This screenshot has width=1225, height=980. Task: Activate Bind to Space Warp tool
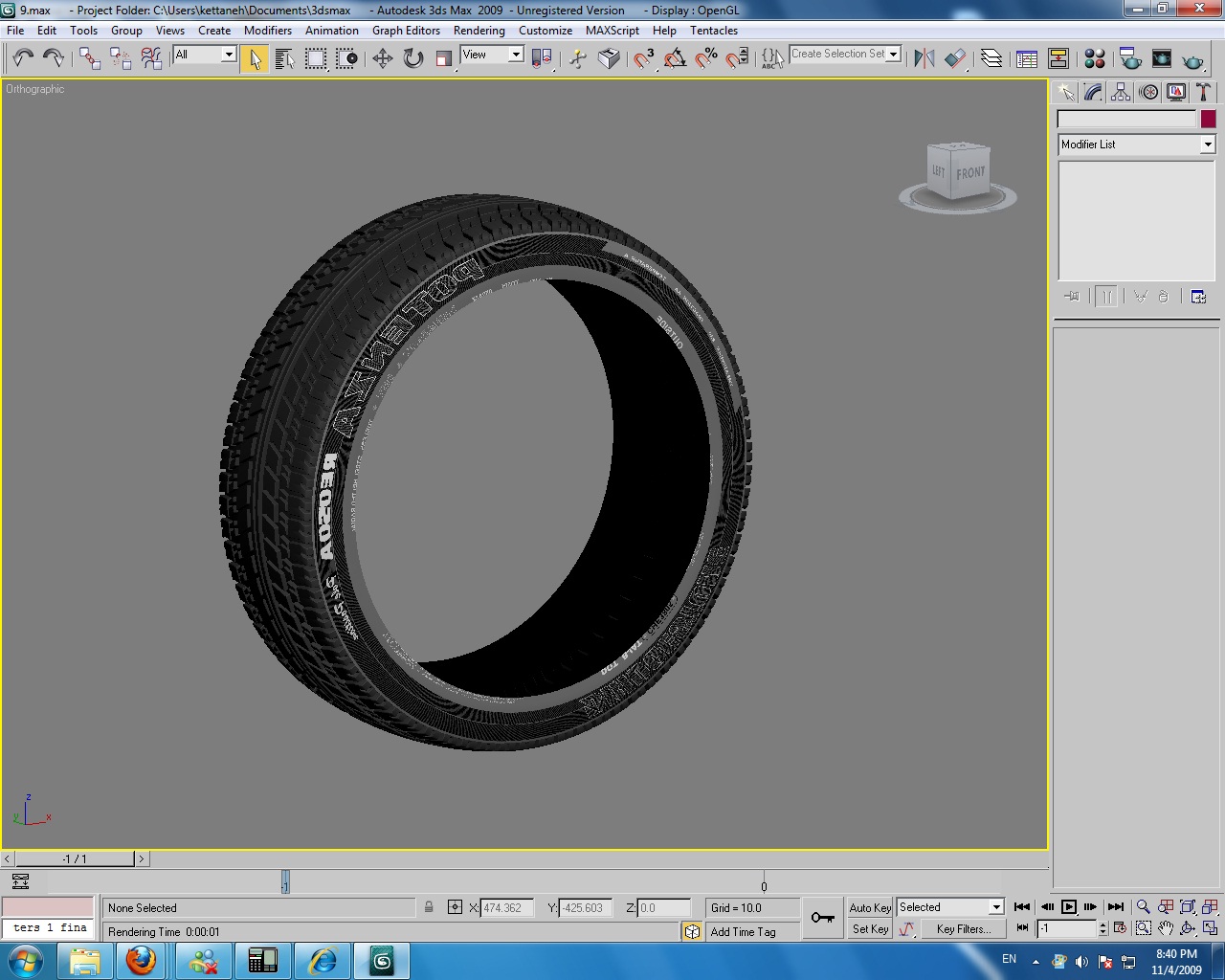click(151, 58)
